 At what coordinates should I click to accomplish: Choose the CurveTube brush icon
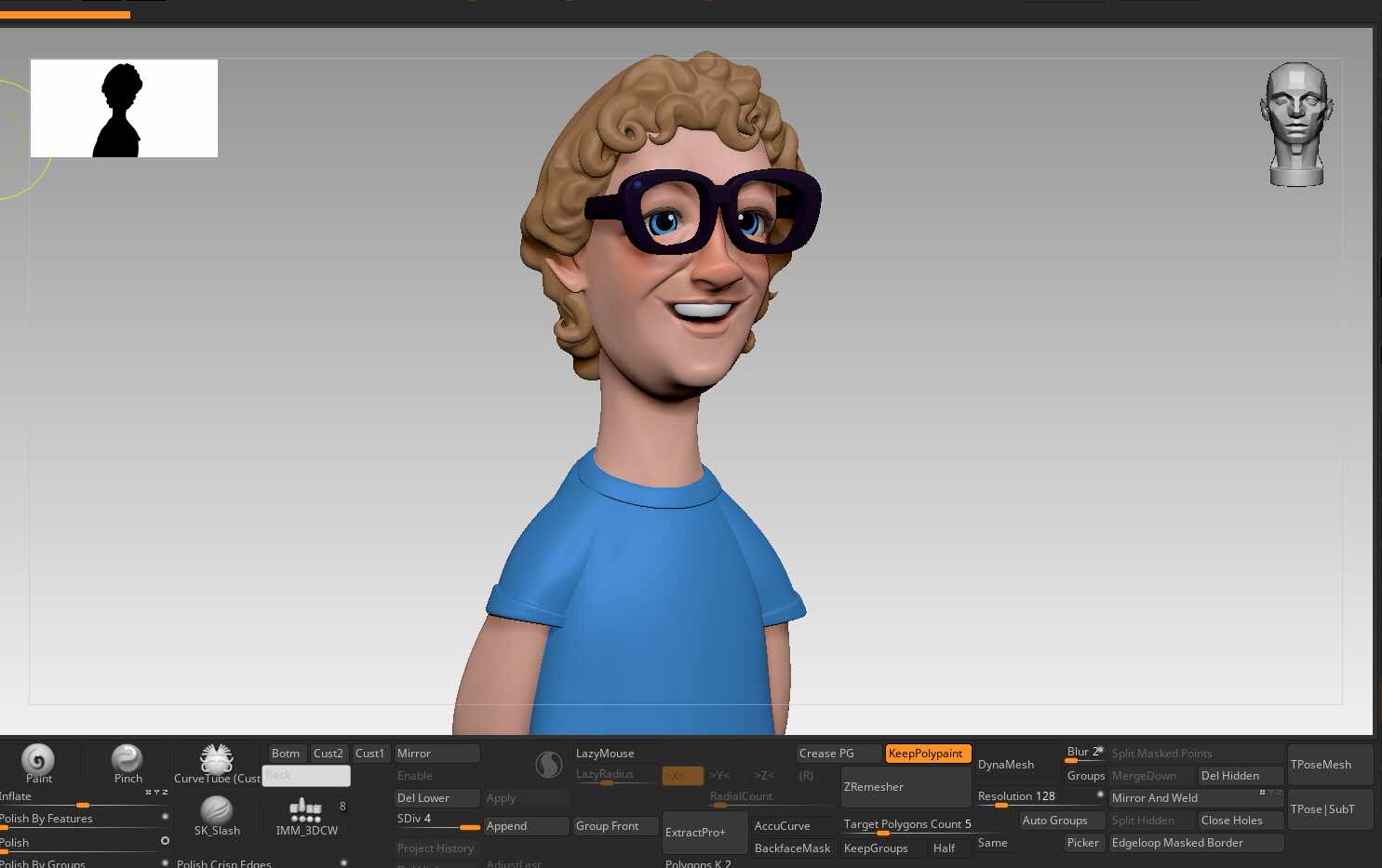click(x=216, y=759)
